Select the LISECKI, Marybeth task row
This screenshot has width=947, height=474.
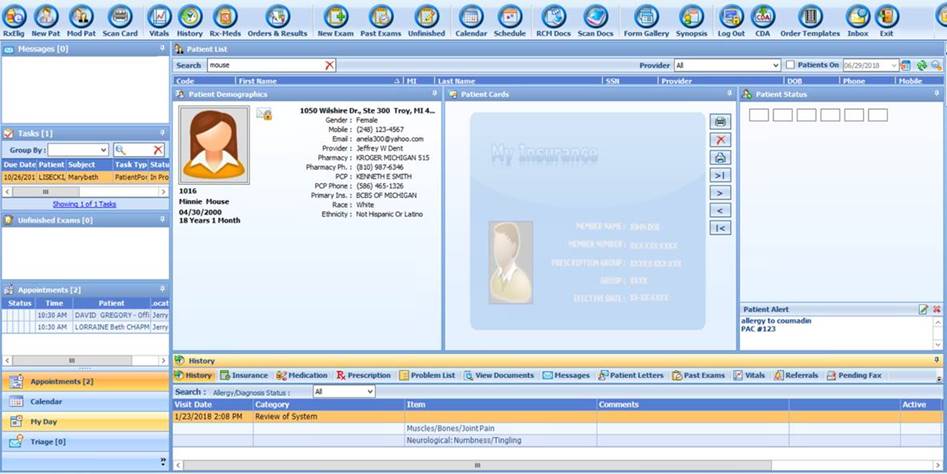click(x=85, y=177)
